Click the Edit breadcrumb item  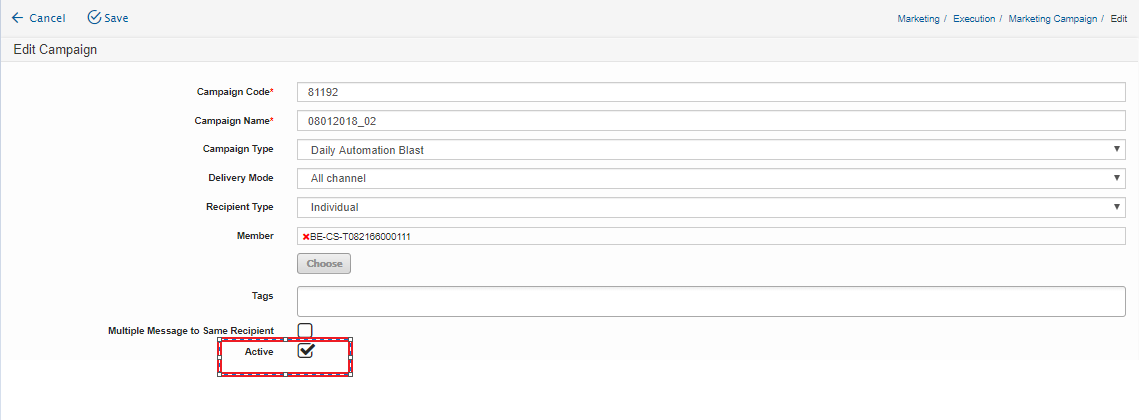pyautogui.click(x=1119, y=19)
